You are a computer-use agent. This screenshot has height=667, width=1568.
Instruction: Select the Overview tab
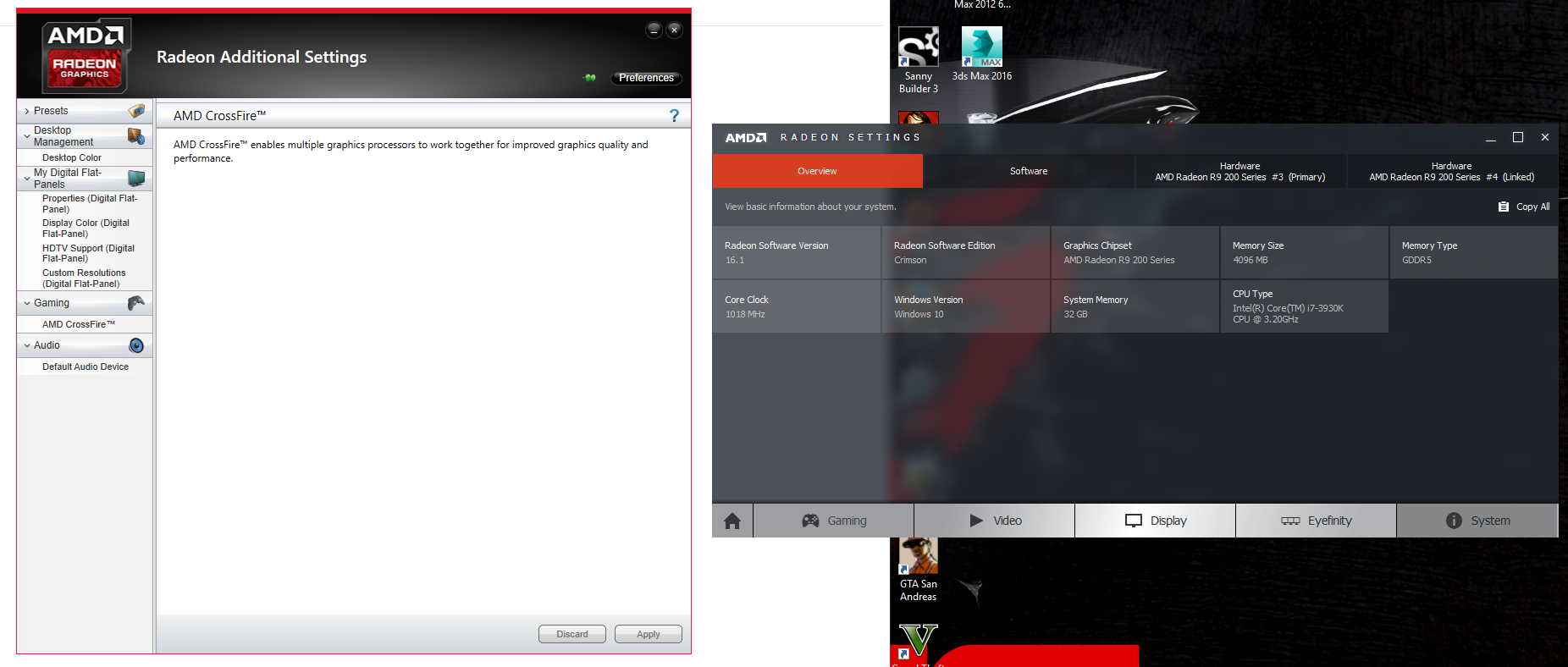tap(817, 171)
